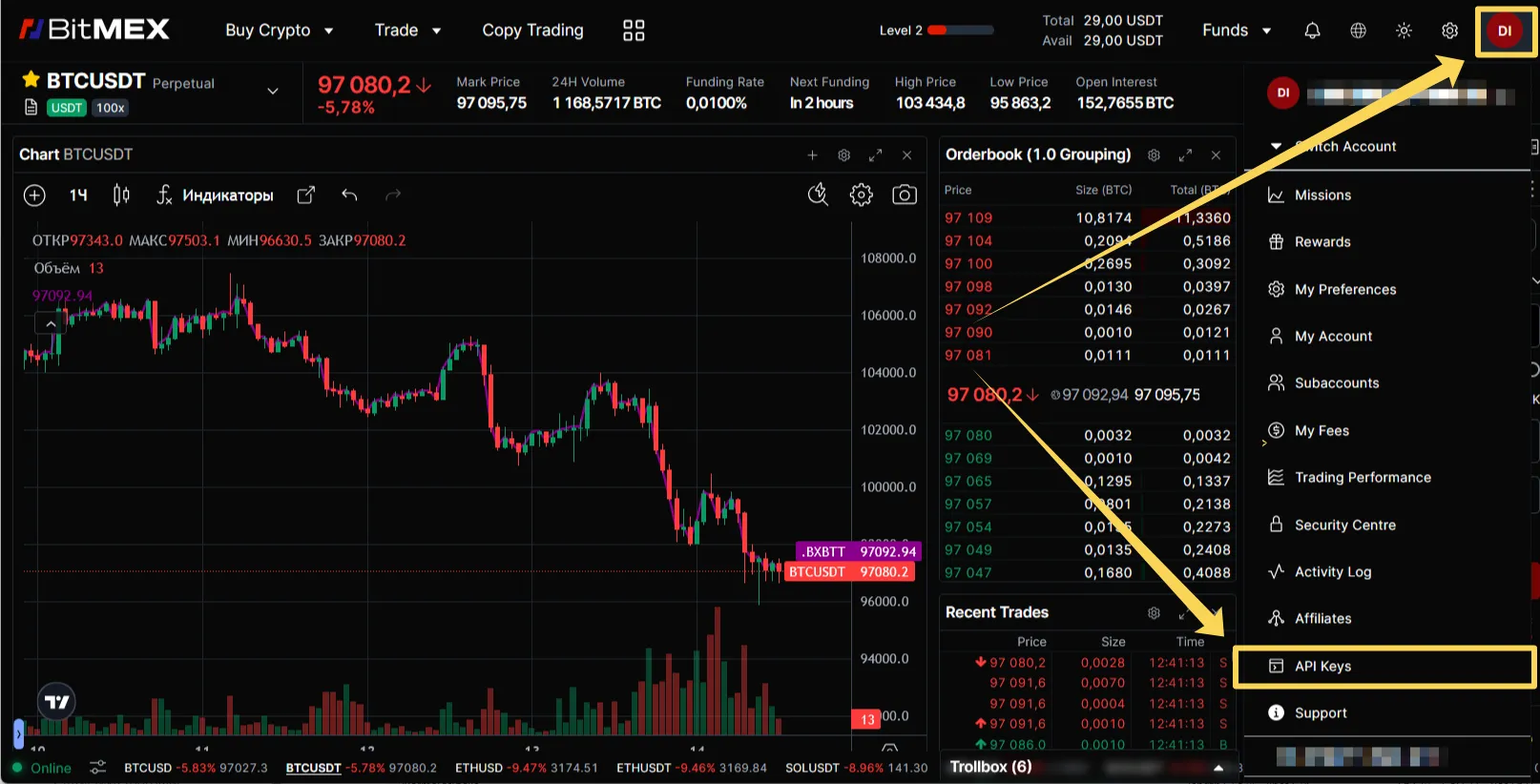
Task: Toggle light/dark theme sun icon
Action: pyautogui.click(x=1404, y=31)
